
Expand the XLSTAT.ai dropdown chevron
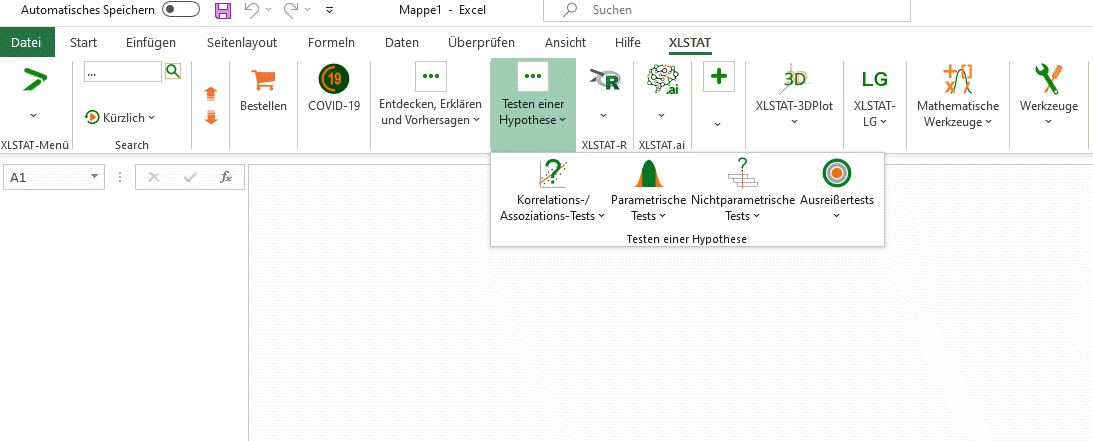[x=662, y=115]
